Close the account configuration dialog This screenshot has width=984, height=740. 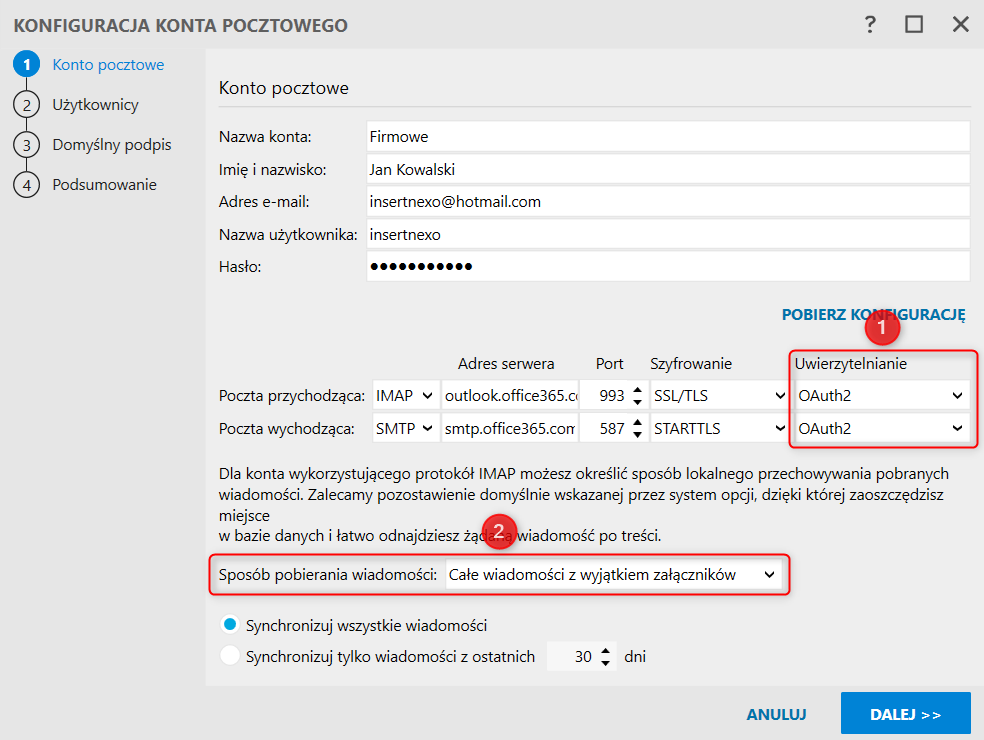[961, 25]
